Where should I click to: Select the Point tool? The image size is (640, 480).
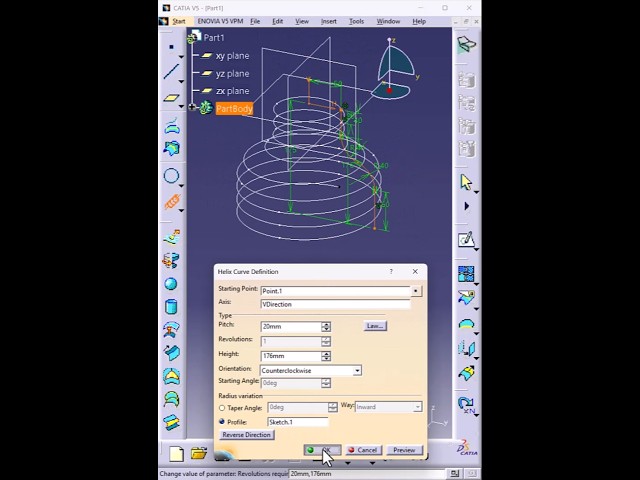[171, 47]
